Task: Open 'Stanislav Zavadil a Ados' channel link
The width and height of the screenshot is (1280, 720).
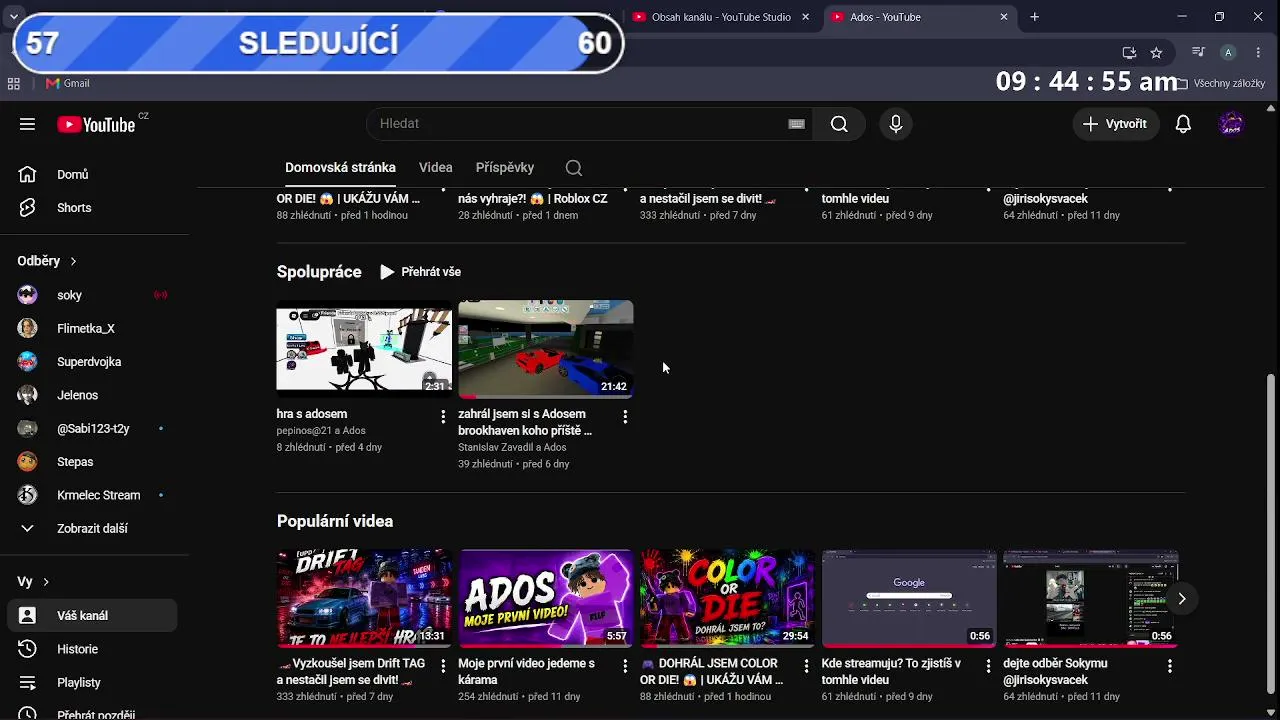Action: point(512,448)
